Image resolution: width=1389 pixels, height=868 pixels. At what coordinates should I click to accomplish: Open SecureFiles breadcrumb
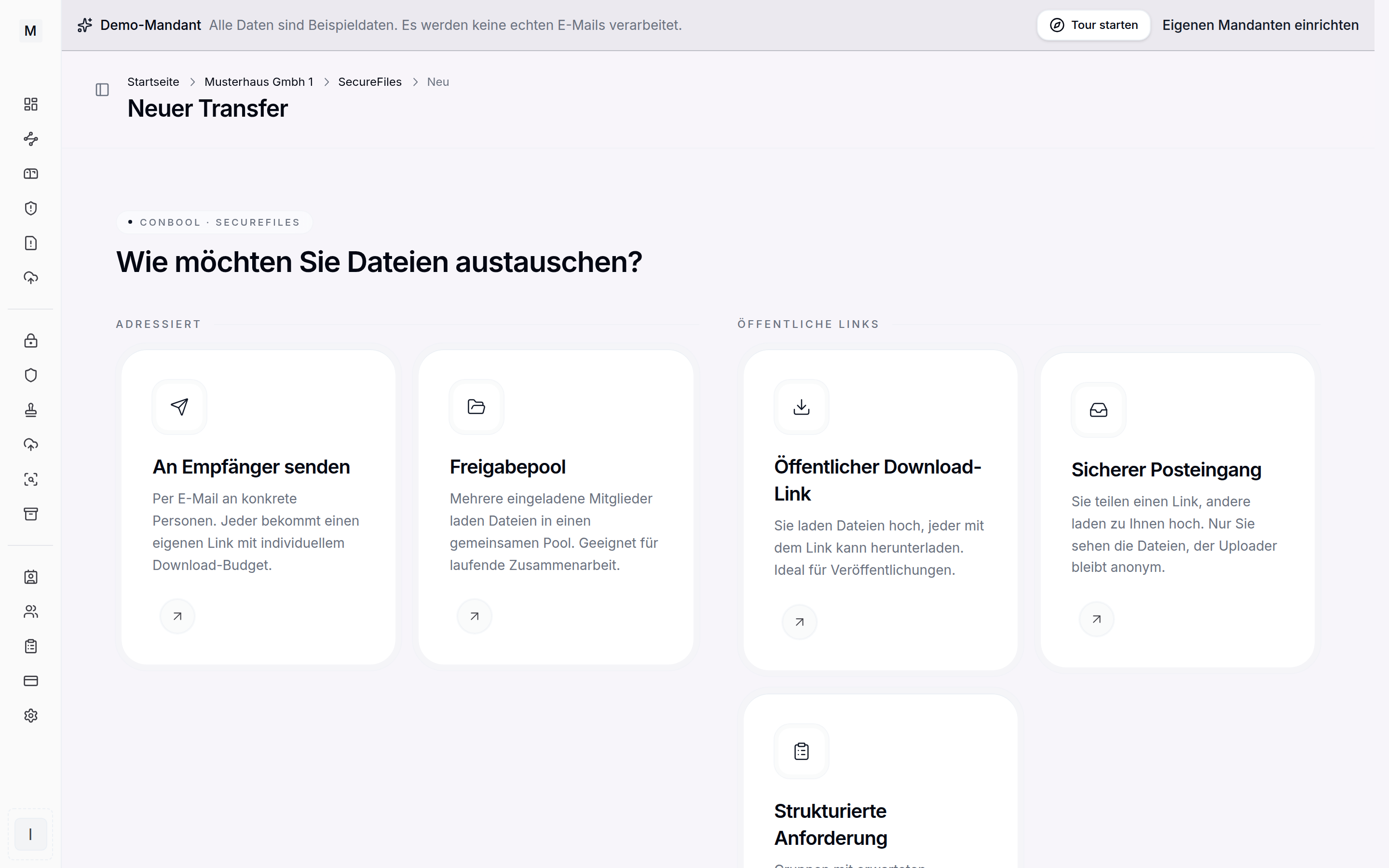tap(369, 82)
